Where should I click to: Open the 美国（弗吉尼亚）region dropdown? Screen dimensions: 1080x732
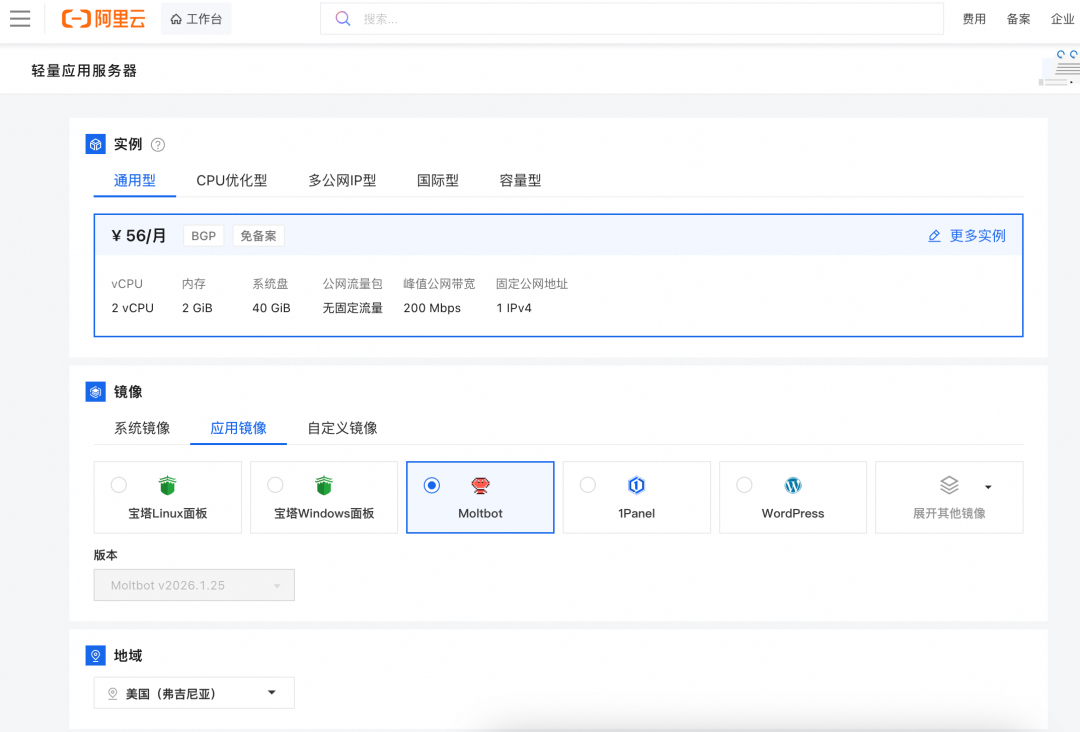(193, 692)
